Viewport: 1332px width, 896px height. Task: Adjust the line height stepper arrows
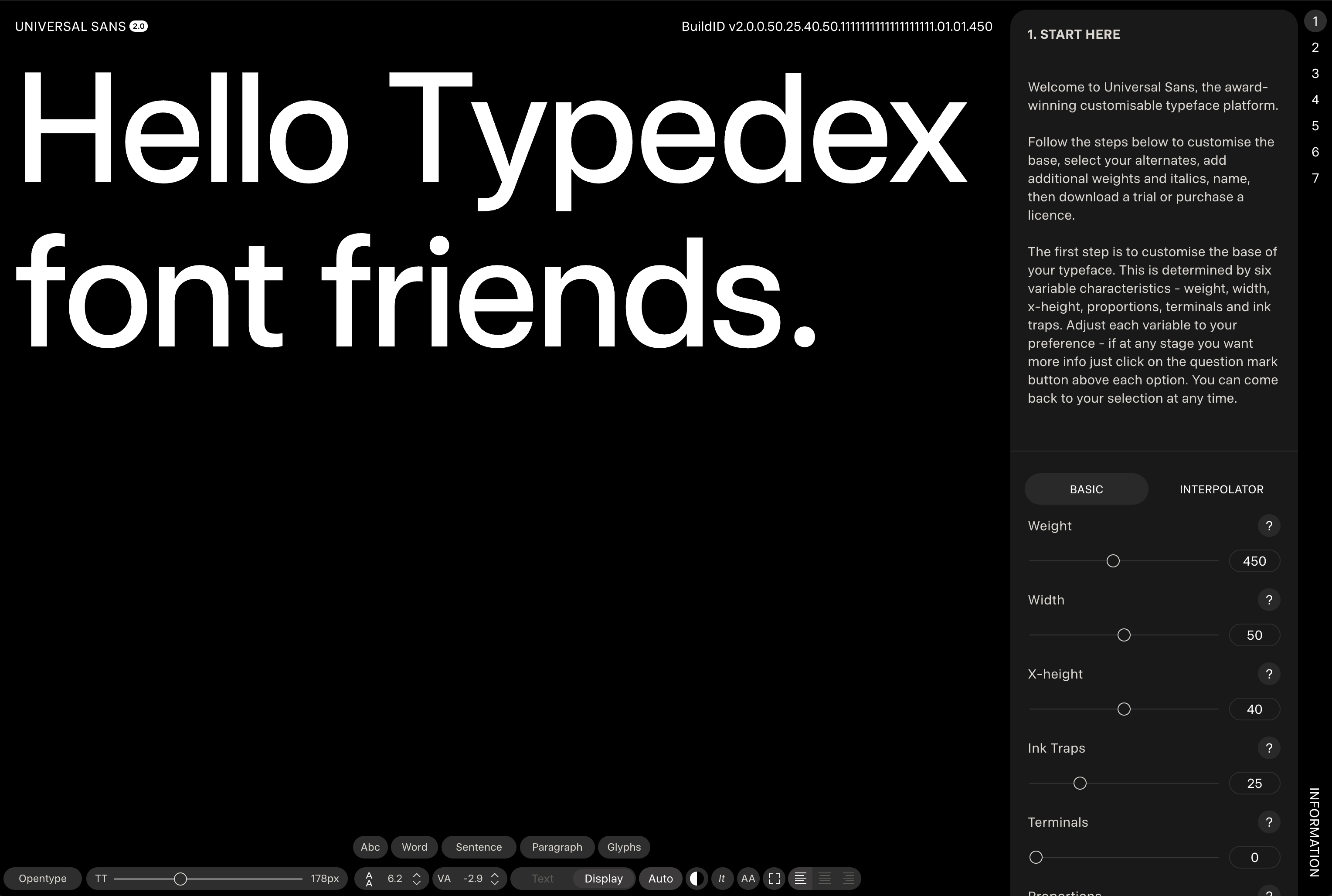point(417,878)
